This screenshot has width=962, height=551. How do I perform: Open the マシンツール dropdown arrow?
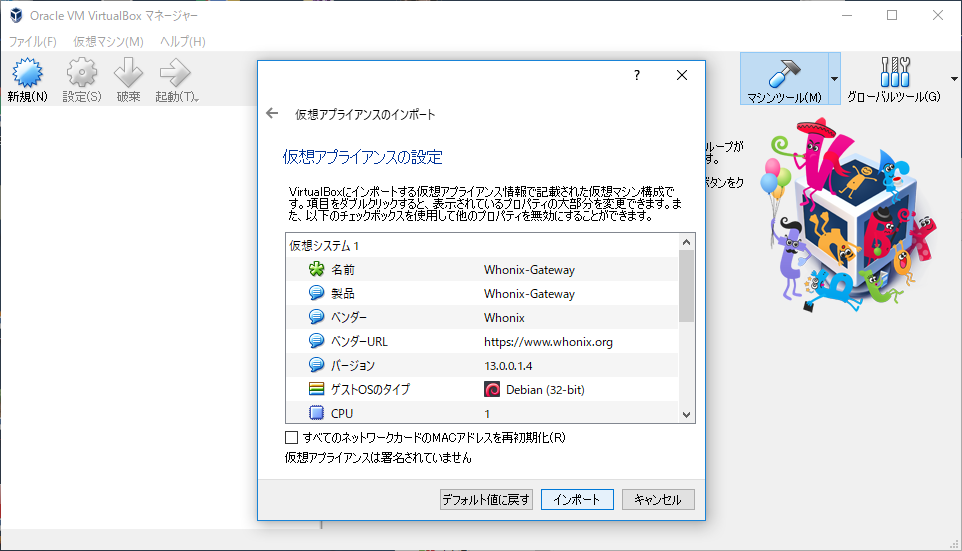coord(834,79)
